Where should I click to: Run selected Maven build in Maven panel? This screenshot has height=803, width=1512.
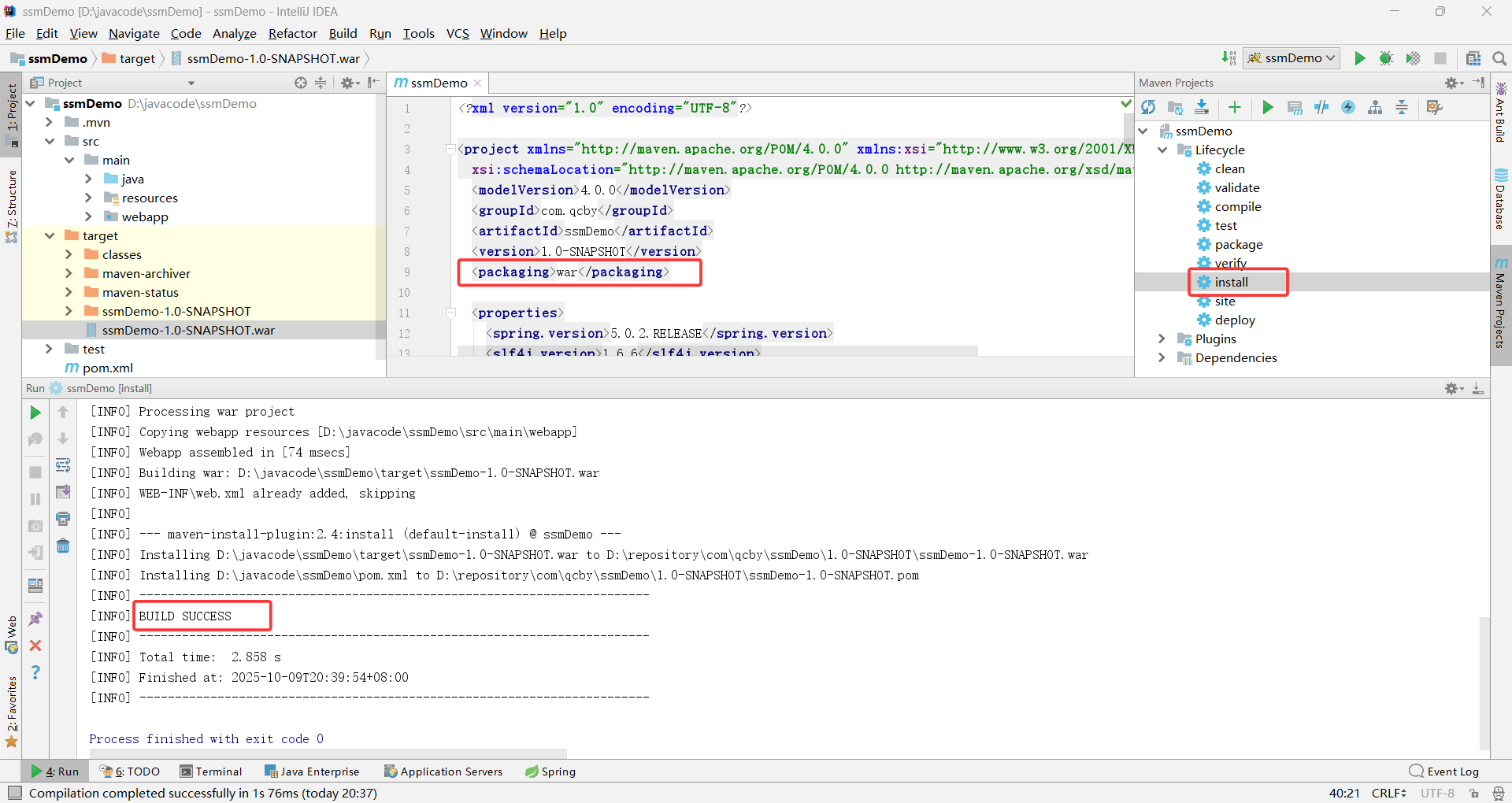(x=1268, y=107)
